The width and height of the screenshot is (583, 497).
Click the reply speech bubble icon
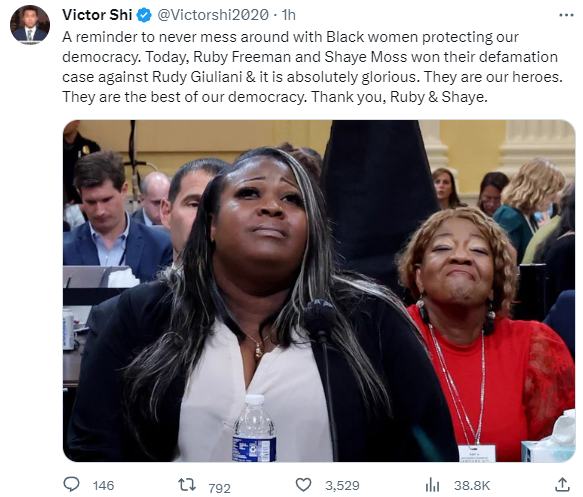click(x=72, y=484)
